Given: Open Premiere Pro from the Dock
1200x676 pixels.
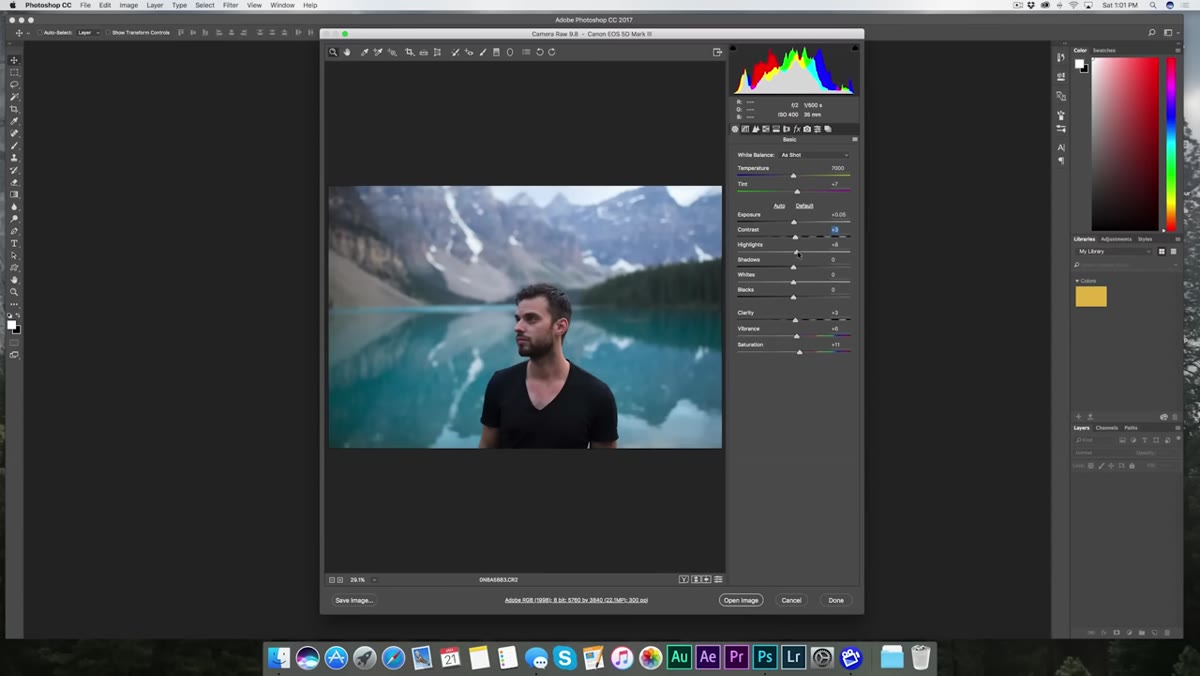Looking at the screenshot, I should (x=736, y=657).
